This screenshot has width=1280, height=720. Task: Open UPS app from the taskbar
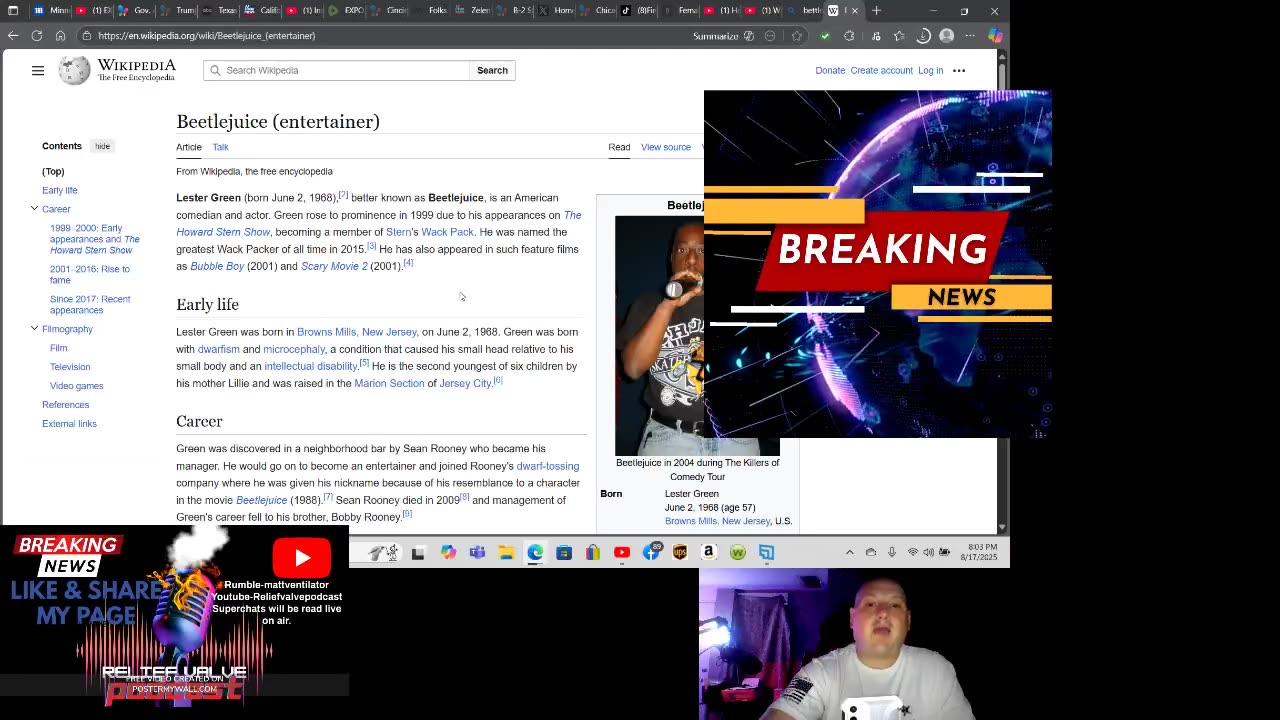tap(680, 552)
